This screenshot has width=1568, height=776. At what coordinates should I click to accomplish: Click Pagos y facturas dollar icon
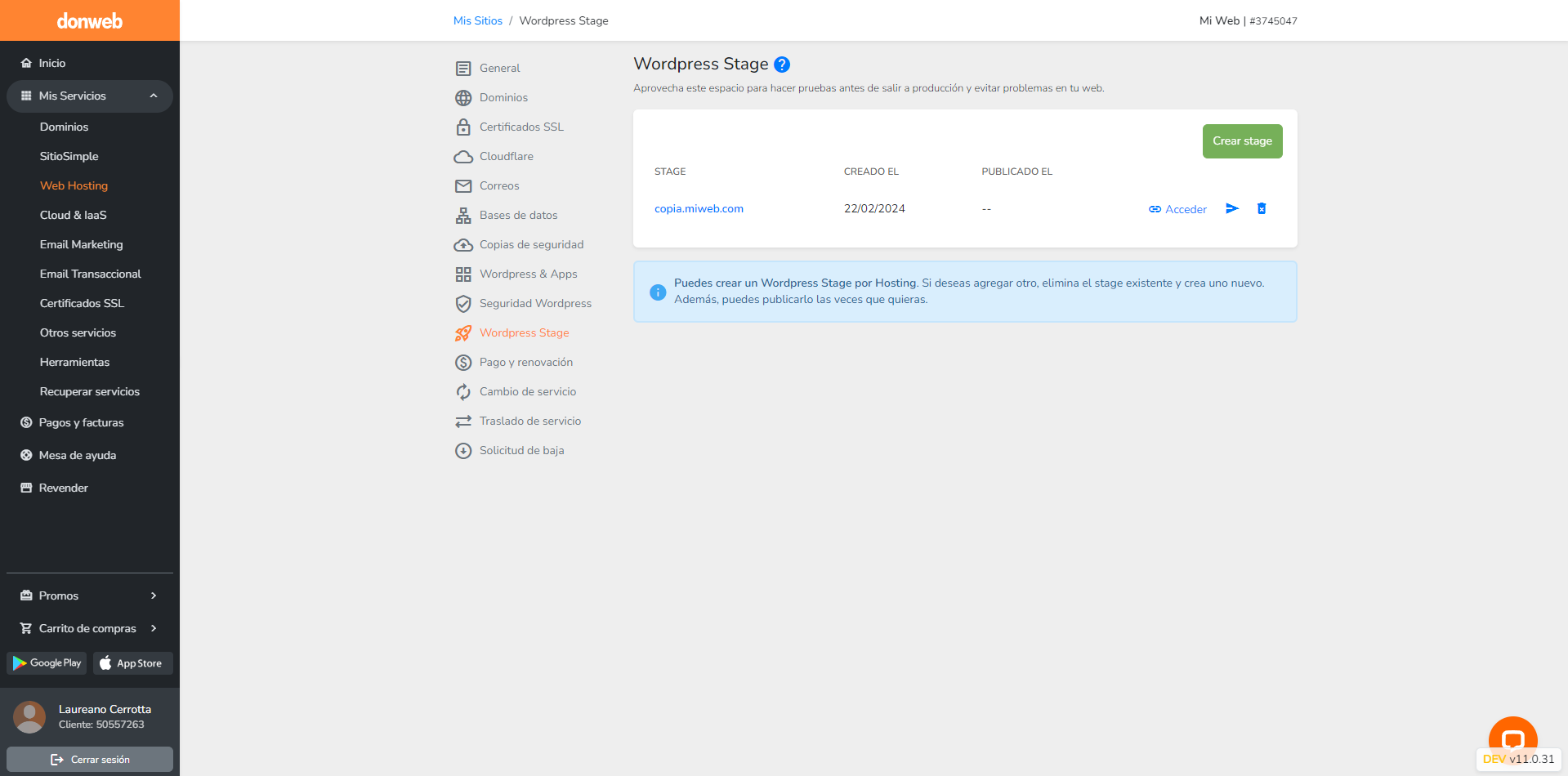(x=26, y=422)
